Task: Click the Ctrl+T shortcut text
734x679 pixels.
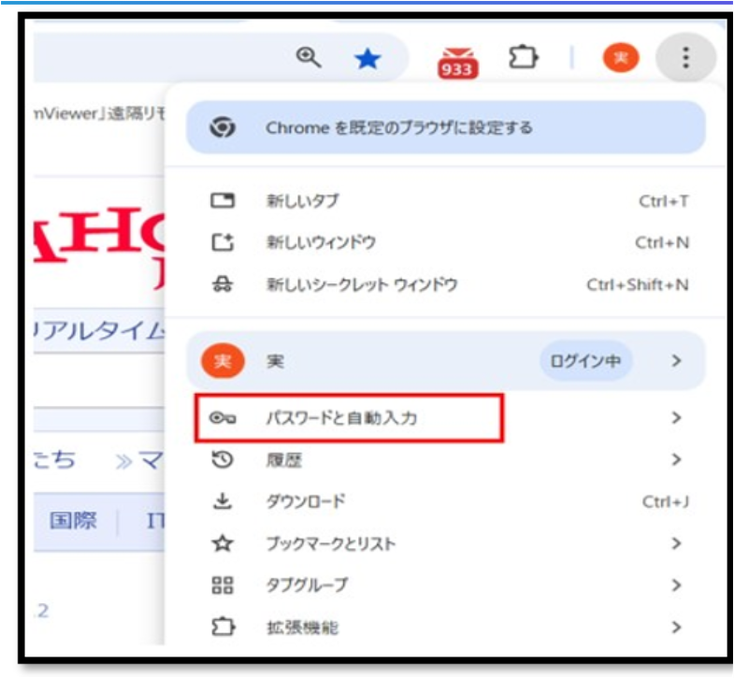Action: point(663,201)
